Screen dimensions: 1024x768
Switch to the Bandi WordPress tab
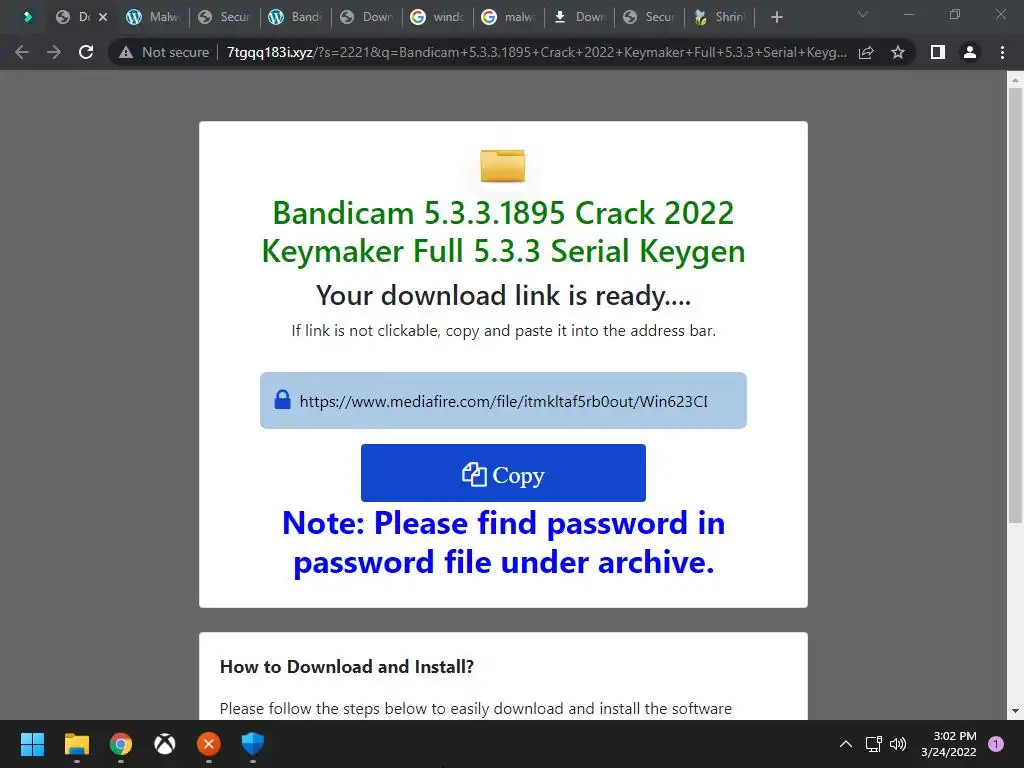(x=295, y=17)
